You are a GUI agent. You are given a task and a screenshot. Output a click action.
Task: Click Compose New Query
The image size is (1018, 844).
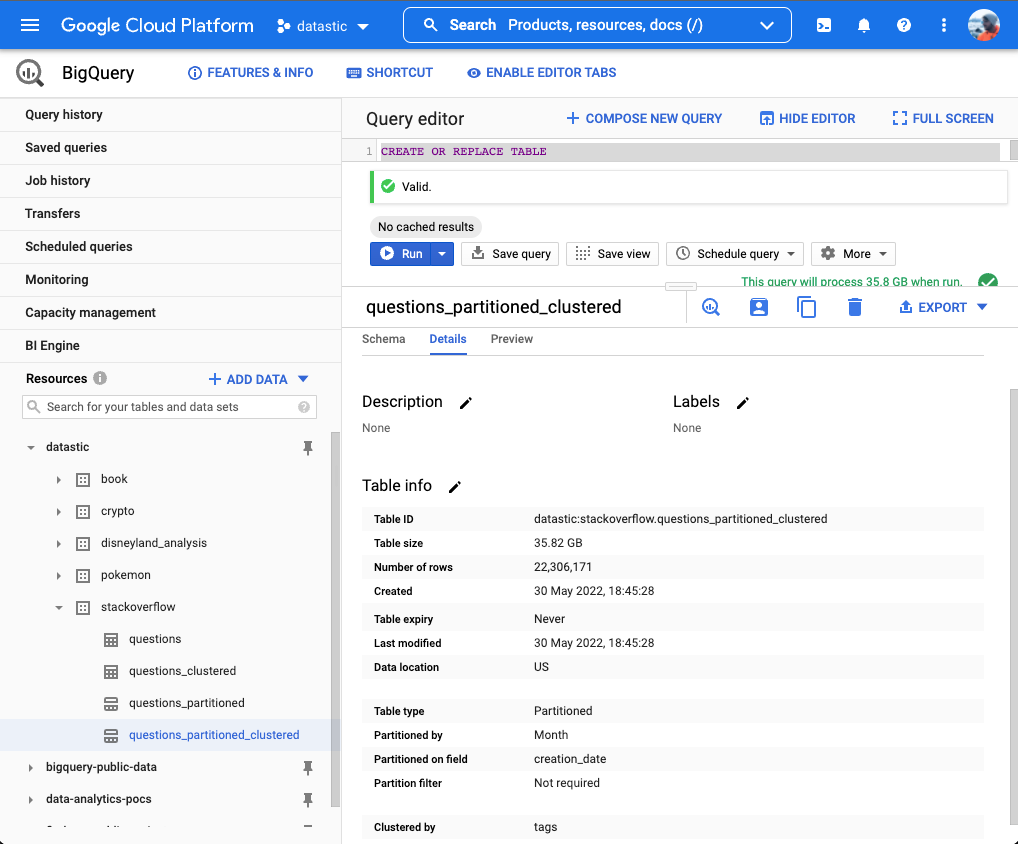644,118
